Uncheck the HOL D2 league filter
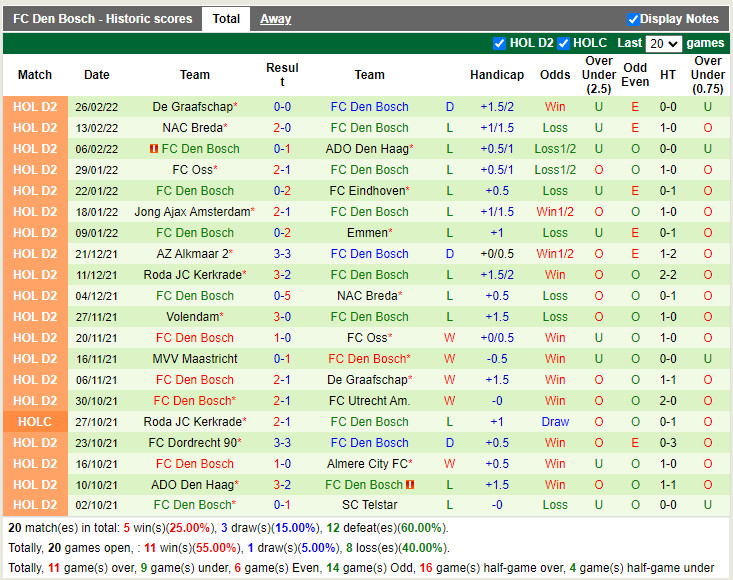 point(500,43)
